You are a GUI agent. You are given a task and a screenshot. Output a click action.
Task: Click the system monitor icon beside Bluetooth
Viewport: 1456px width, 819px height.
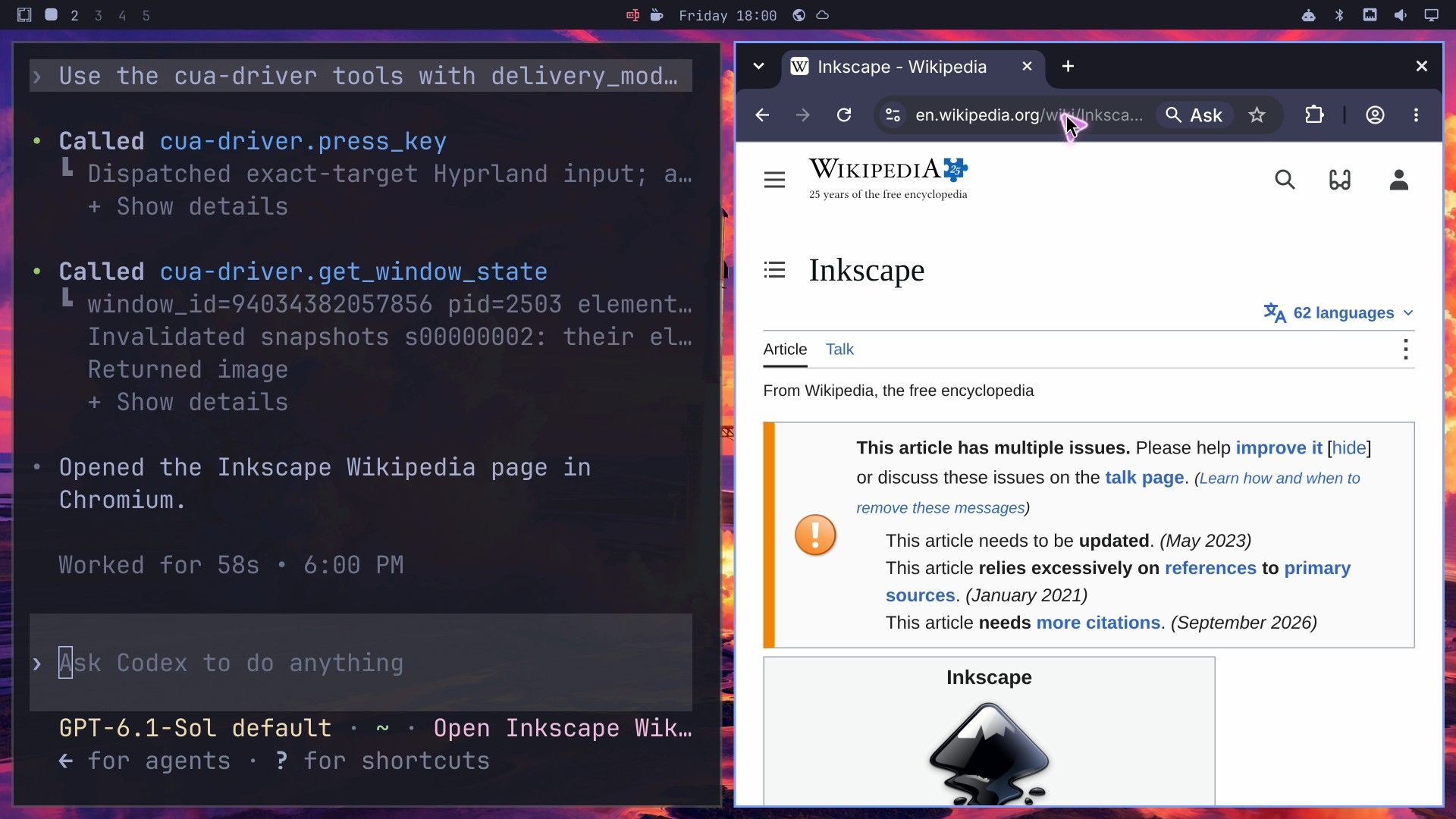[x=1370, y=15]
